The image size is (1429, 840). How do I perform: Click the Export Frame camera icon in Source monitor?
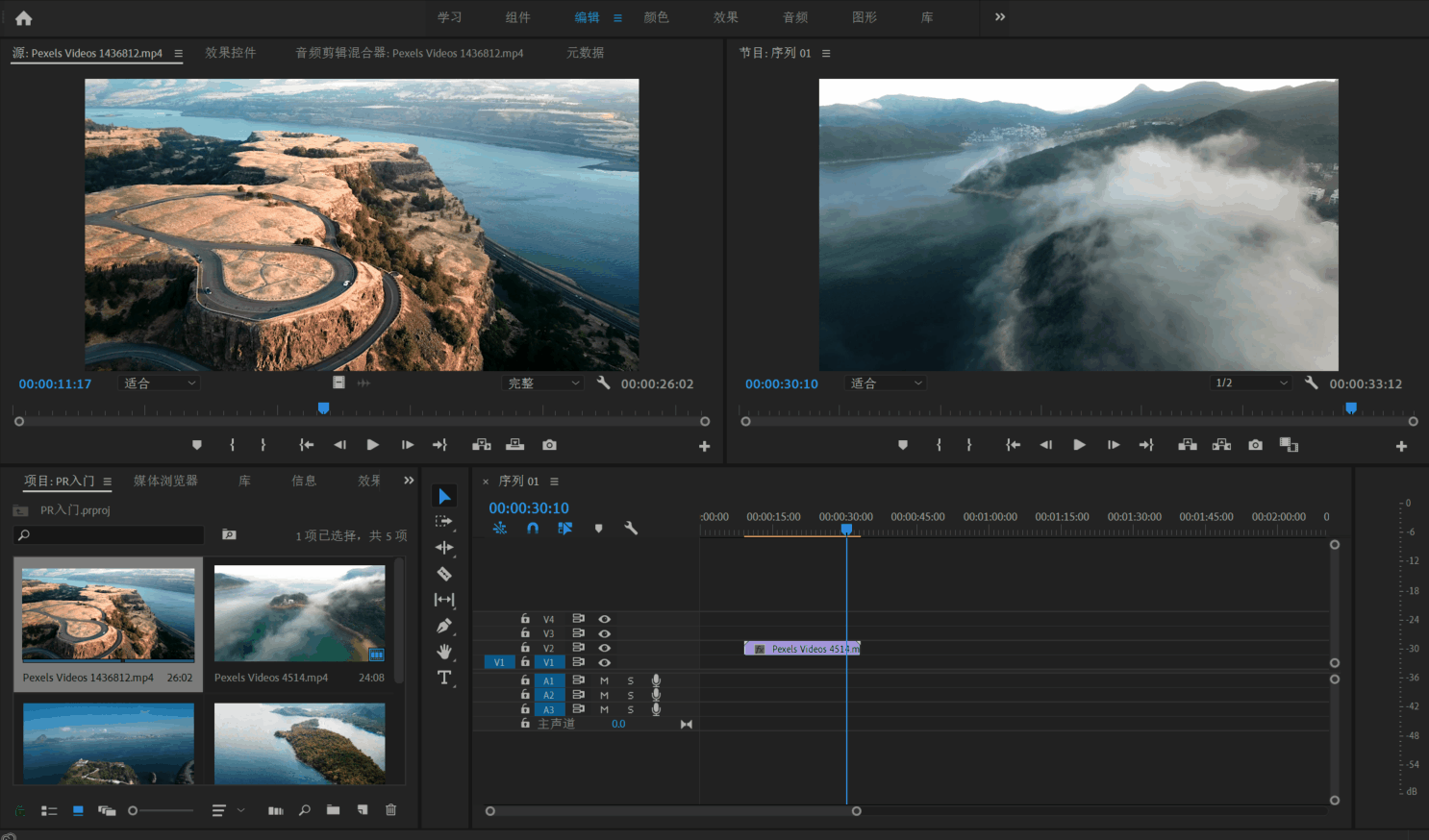pos(549,445)
